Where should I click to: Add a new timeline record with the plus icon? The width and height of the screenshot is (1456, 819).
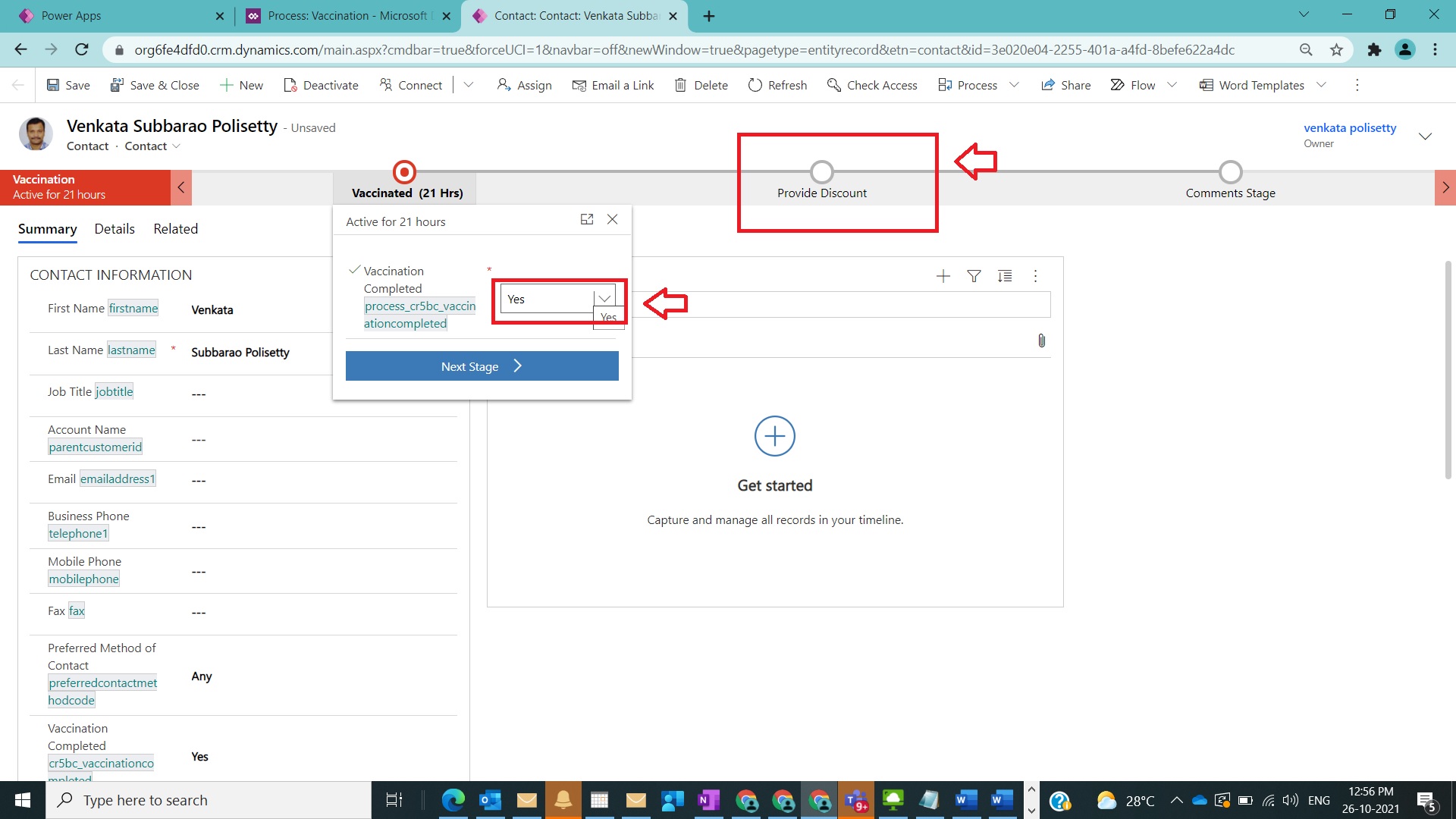943,276
